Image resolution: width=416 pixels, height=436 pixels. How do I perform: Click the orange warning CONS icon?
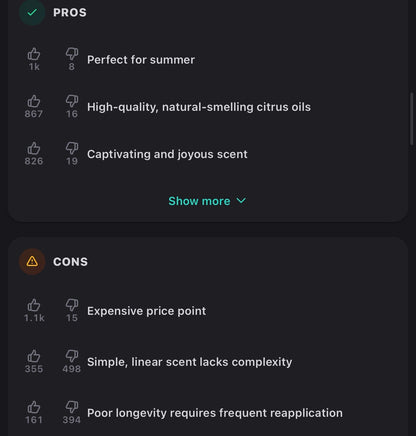click(x=32, y=262)
